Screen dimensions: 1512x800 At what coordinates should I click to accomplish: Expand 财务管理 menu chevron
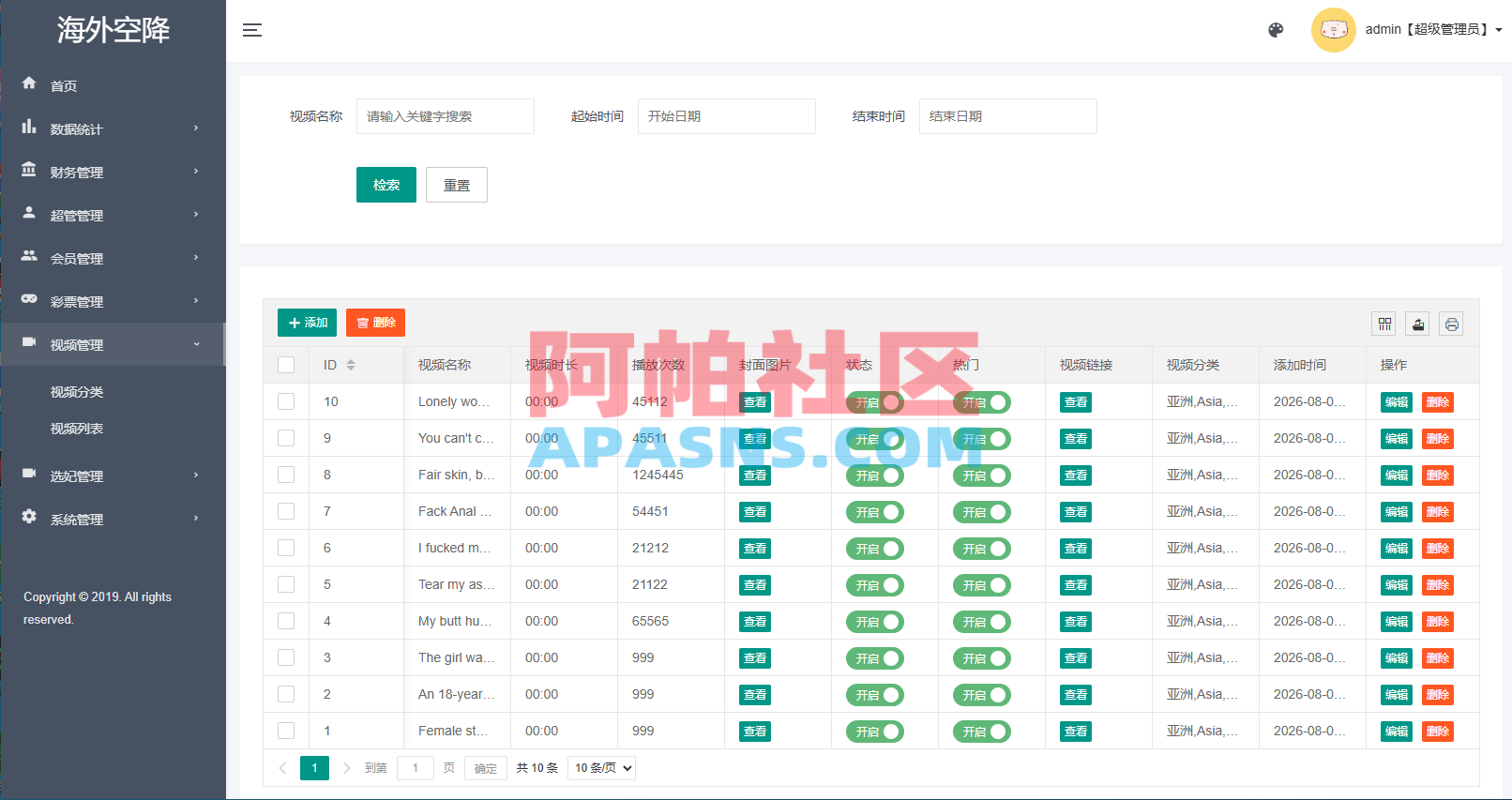pos(196,171)
